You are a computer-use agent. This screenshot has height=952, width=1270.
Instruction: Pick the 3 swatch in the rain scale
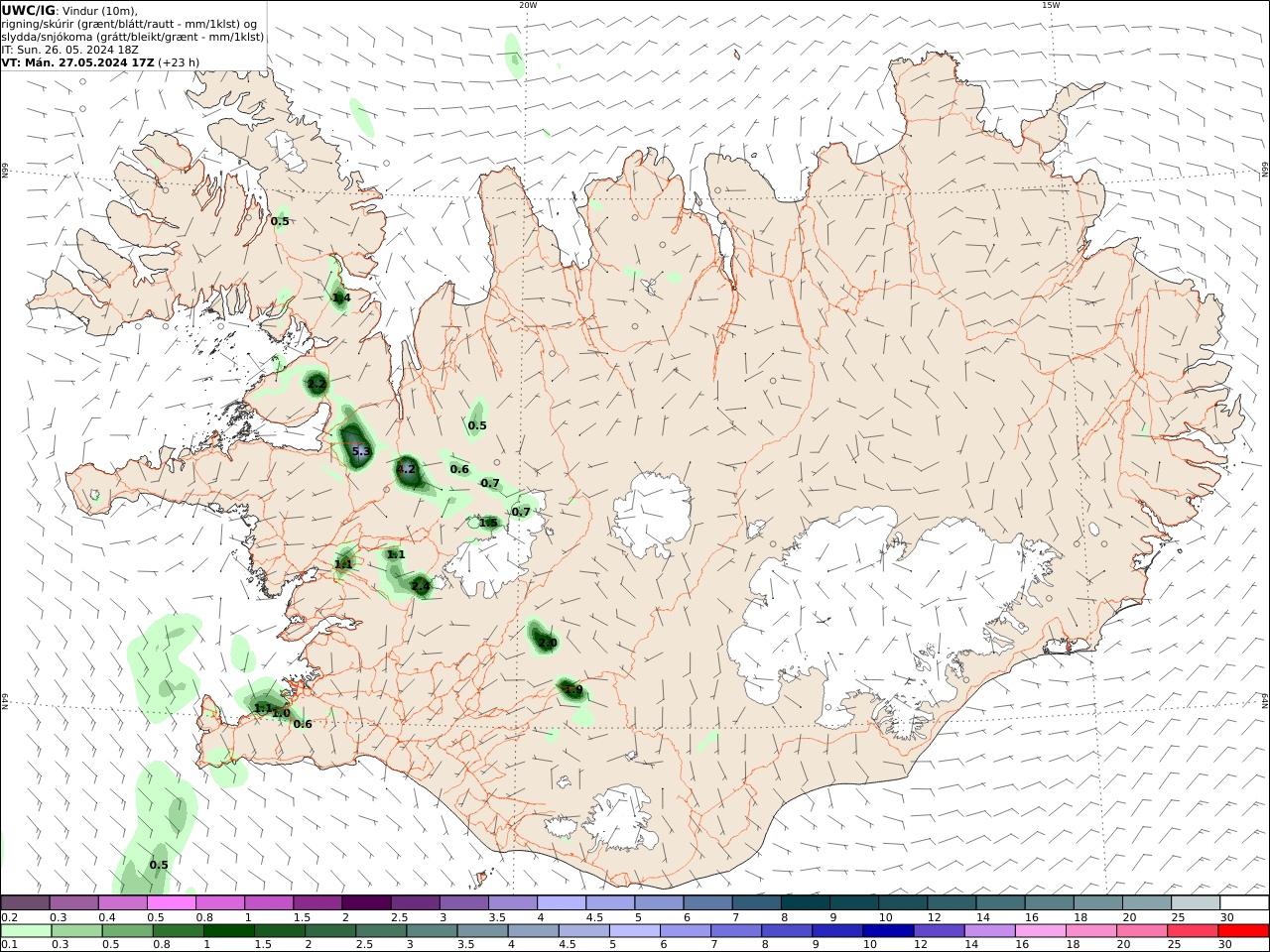point(433,931)
